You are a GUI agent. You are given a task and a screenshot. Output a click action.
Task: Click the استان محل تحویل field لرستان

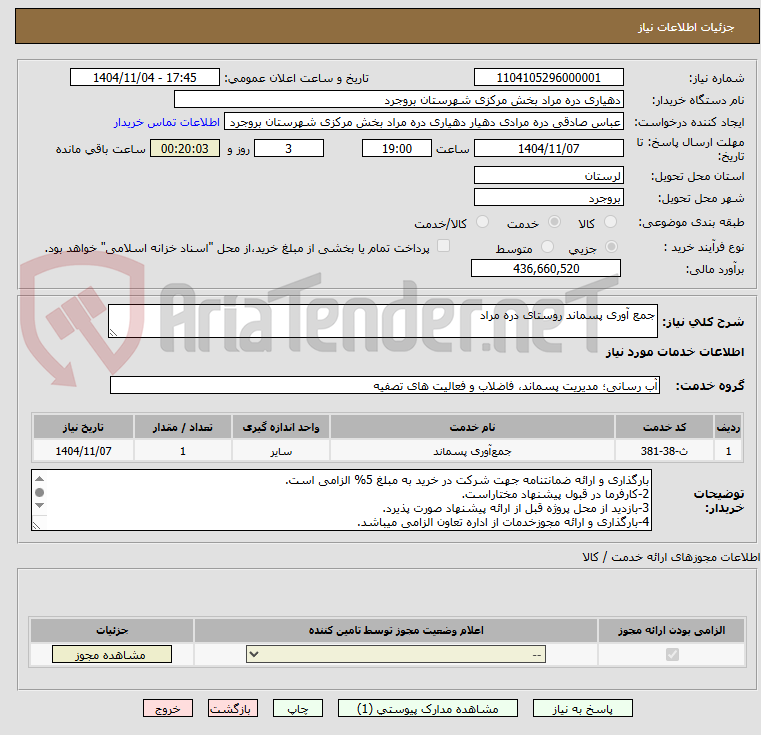(548, 175)
